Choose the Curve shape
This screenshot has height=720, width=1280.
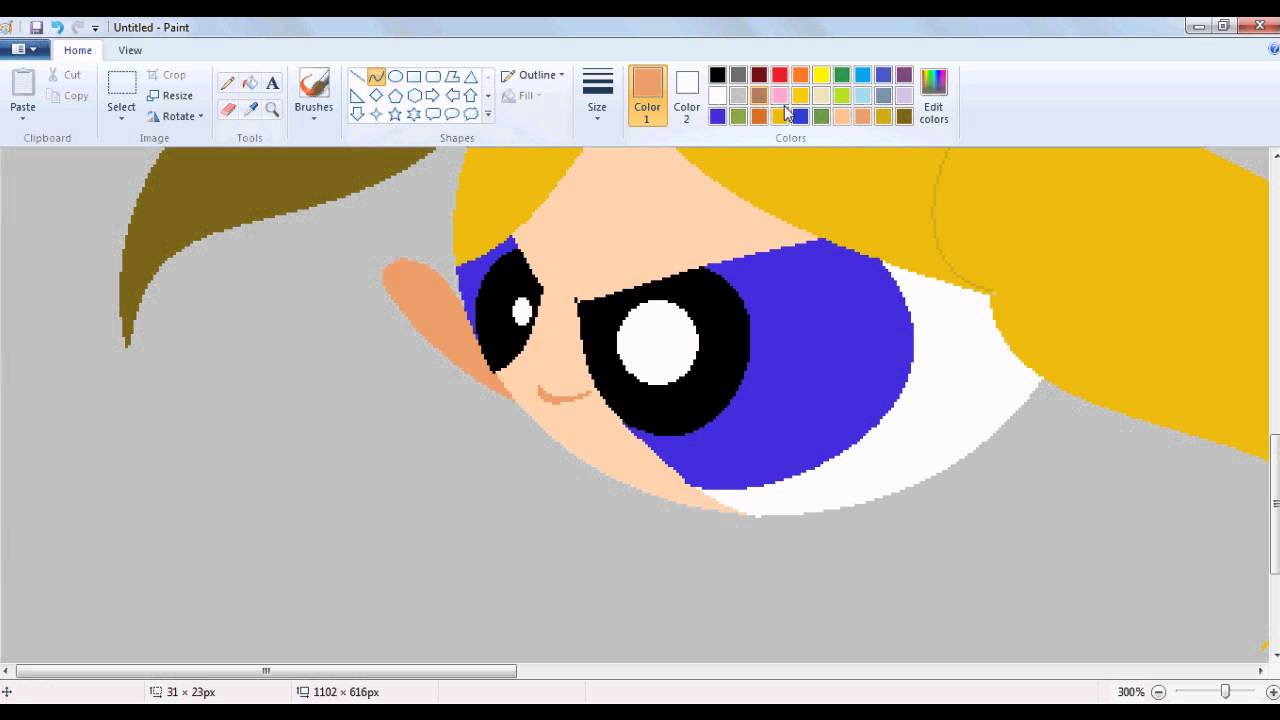[376, 77]
